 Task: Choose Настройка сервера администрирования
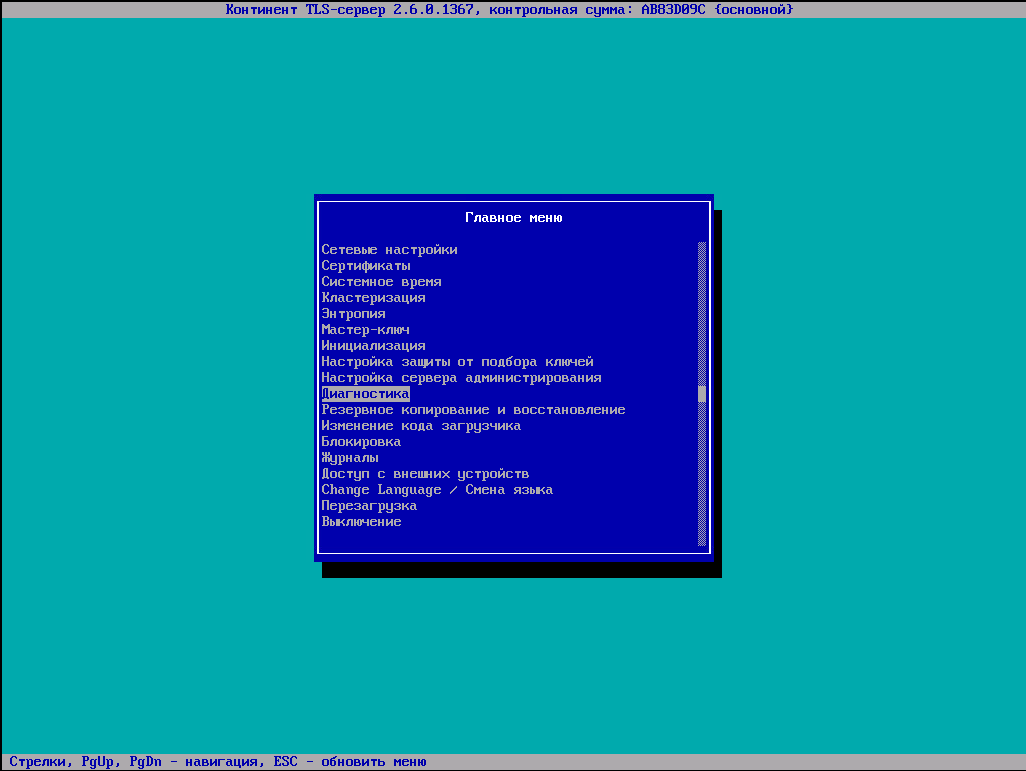(x=461, y=378)
